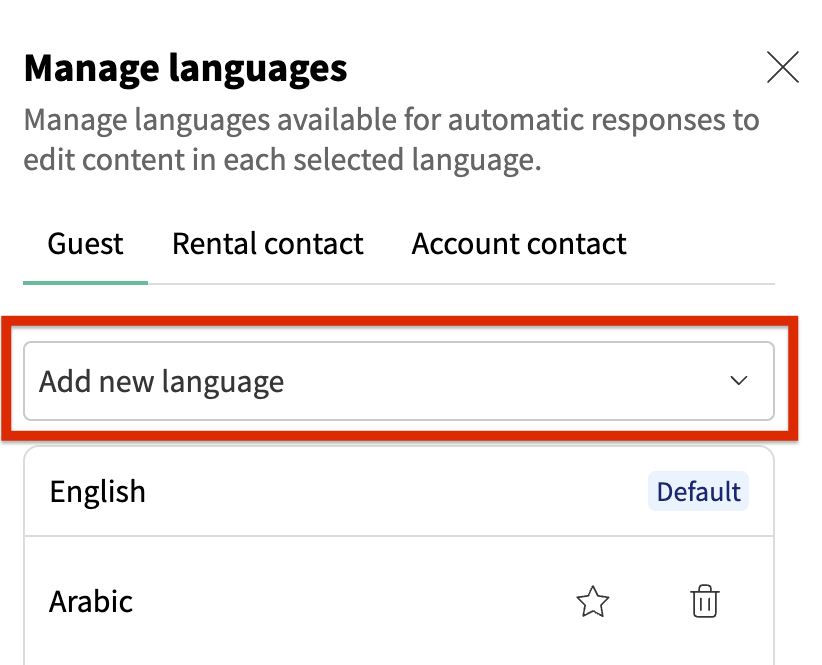Click empty space between Arabic and star
This screenshot has width=822, height=665.
[350, 602]
